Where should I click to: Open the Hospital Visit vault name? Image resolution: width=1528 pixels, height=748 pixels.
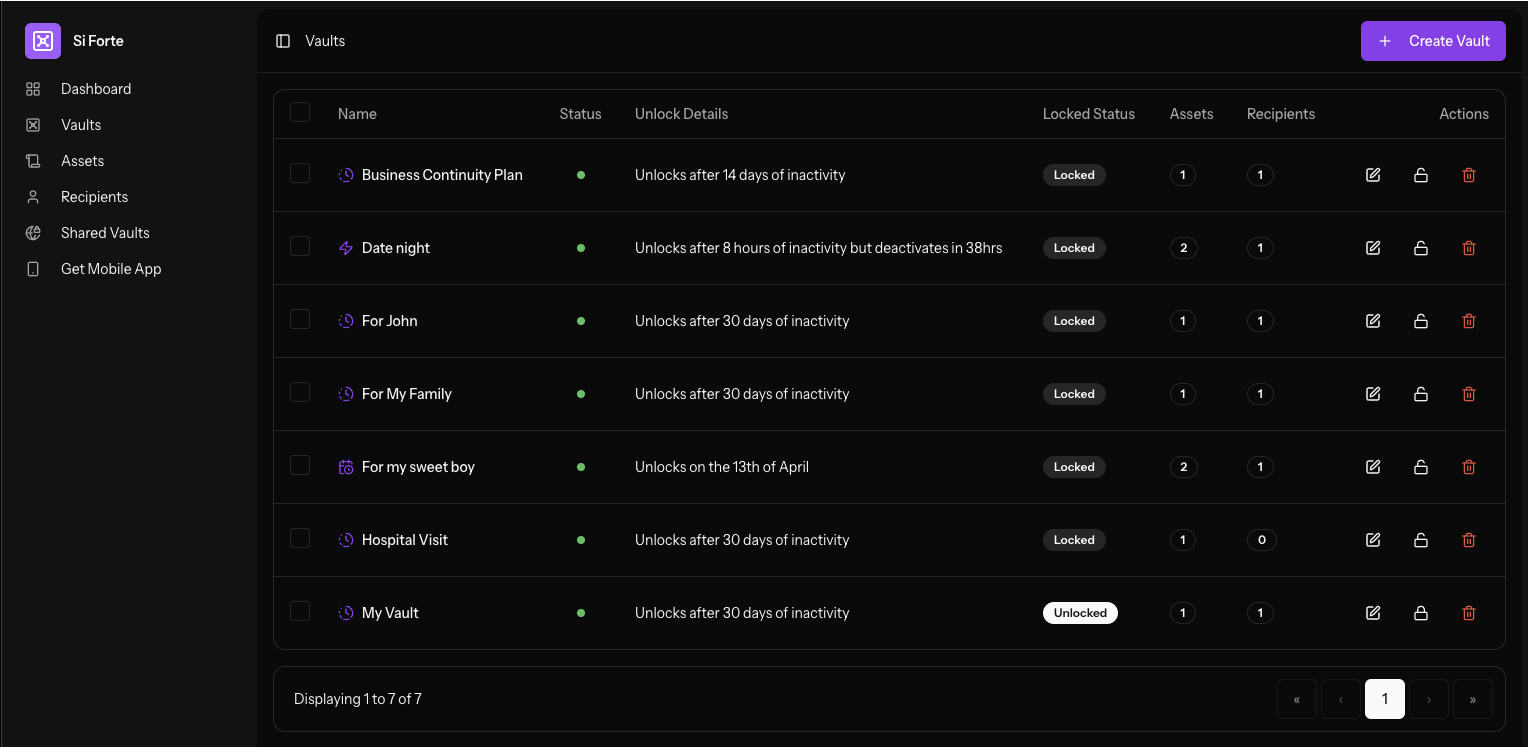(x=404, y=540)
